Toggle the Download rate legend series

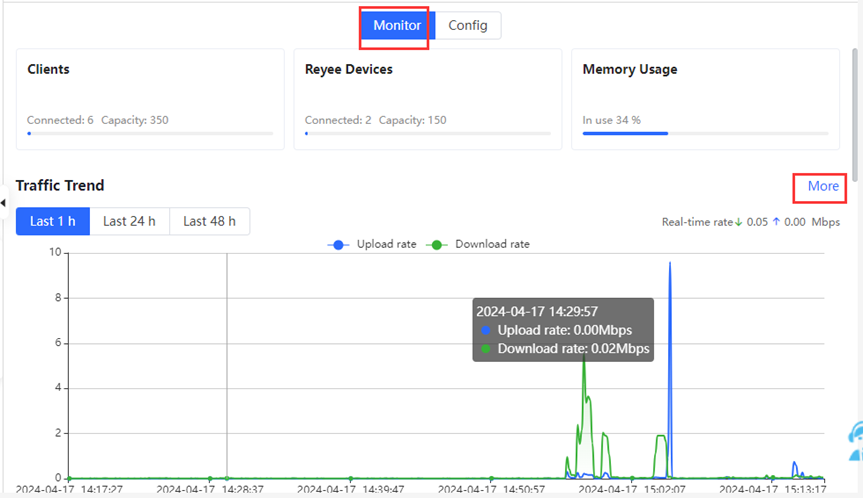478,244
